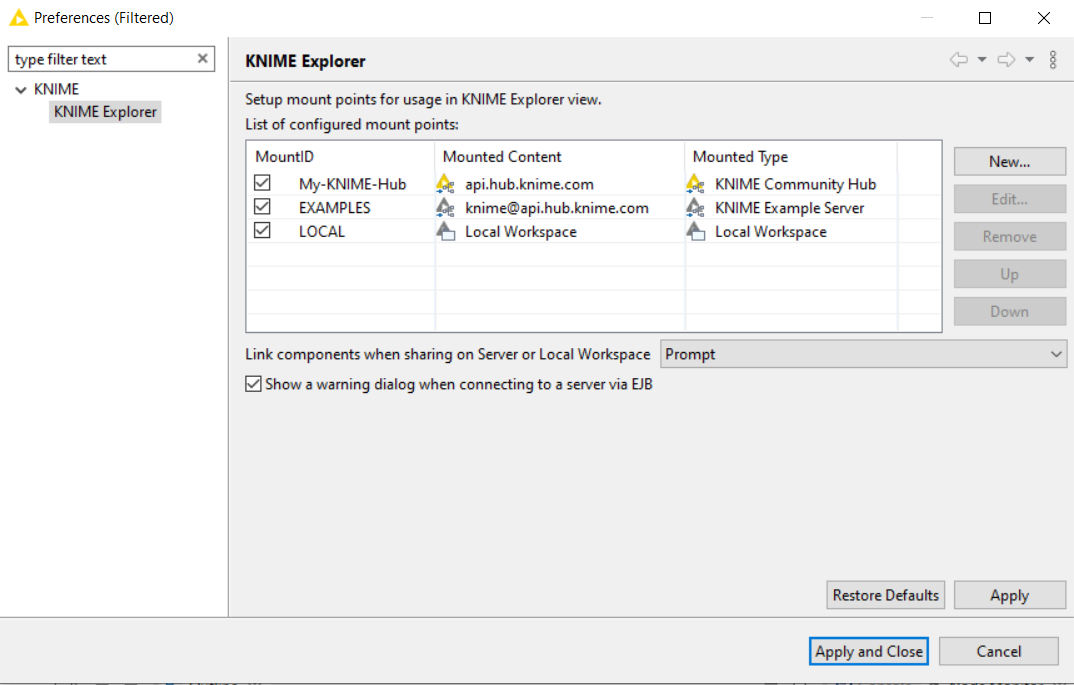Click the Remove button
The image size is (1074, 685).
click(x=1010, y=236)
